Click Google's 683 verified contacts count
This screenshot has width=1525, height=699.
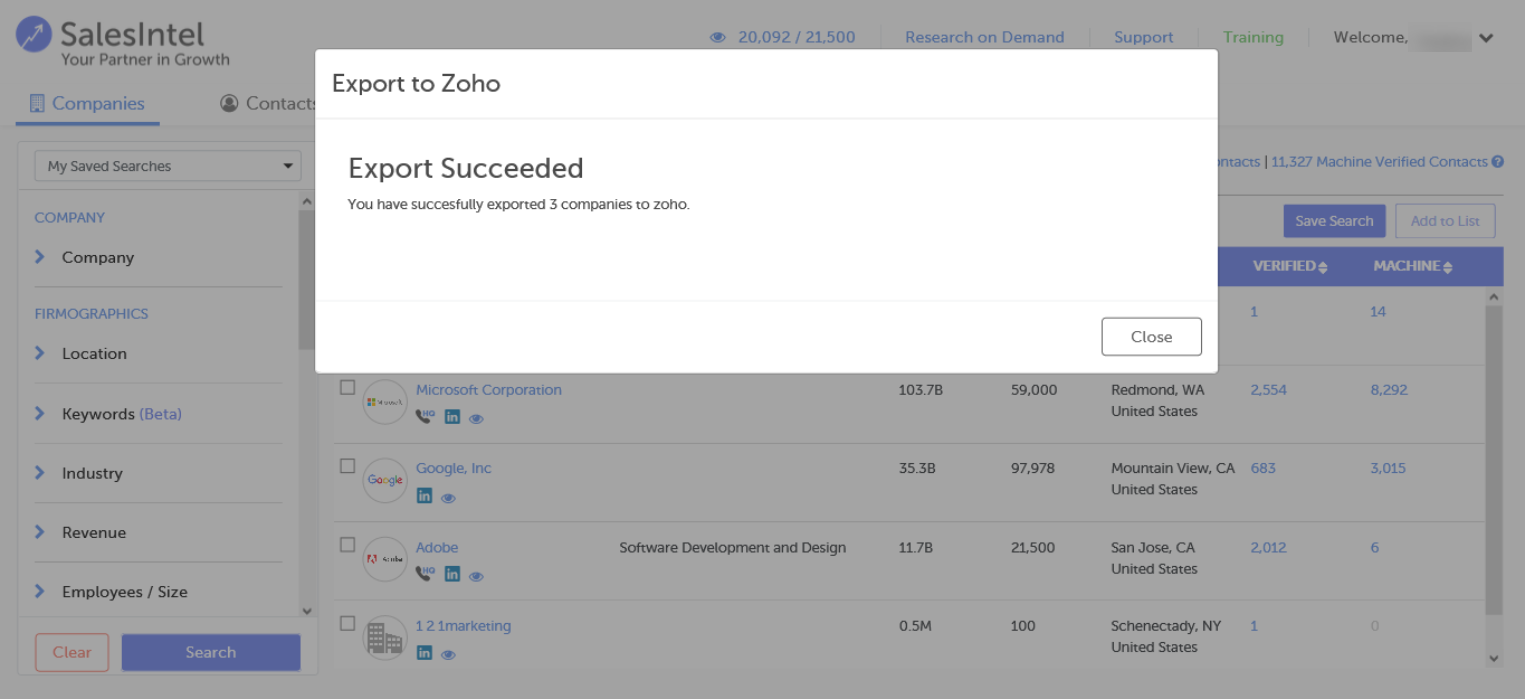click(x=1263, y=468)
